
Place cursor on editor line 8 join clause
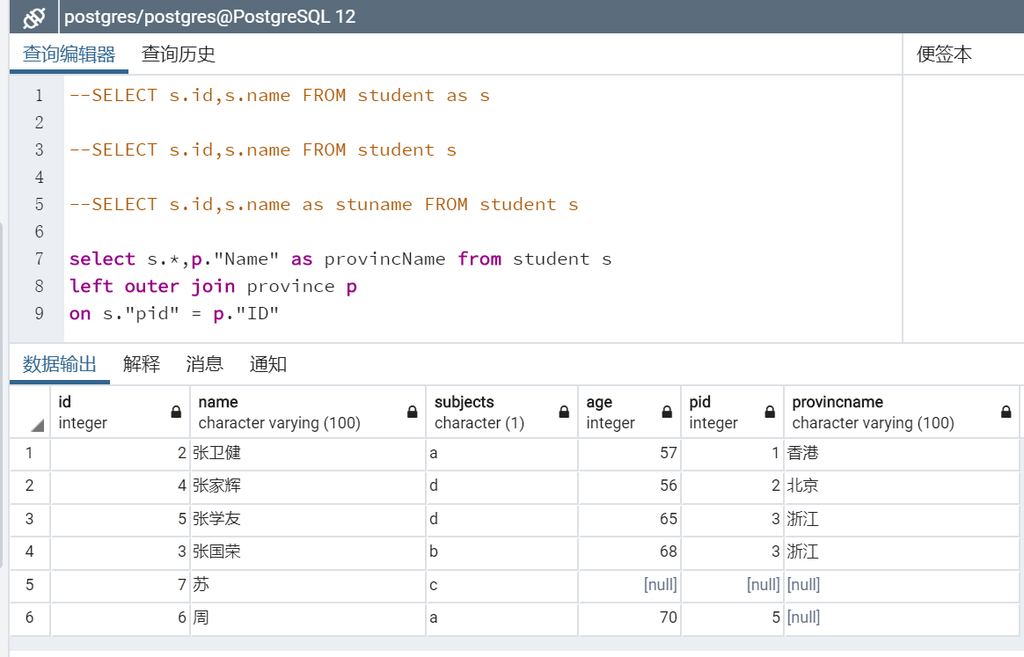pos(213,286)
